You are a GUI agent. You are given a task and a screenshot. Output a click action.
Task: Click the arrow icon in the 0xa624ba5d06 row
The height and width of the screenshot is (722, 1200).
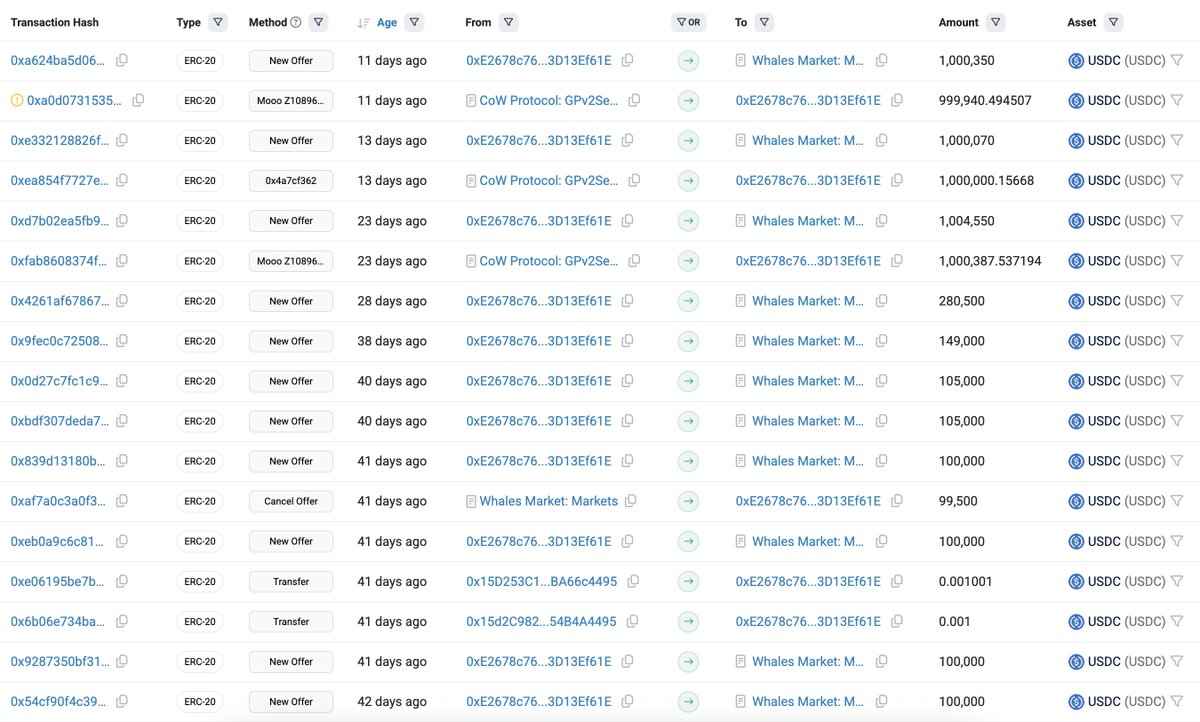[688, 61]
